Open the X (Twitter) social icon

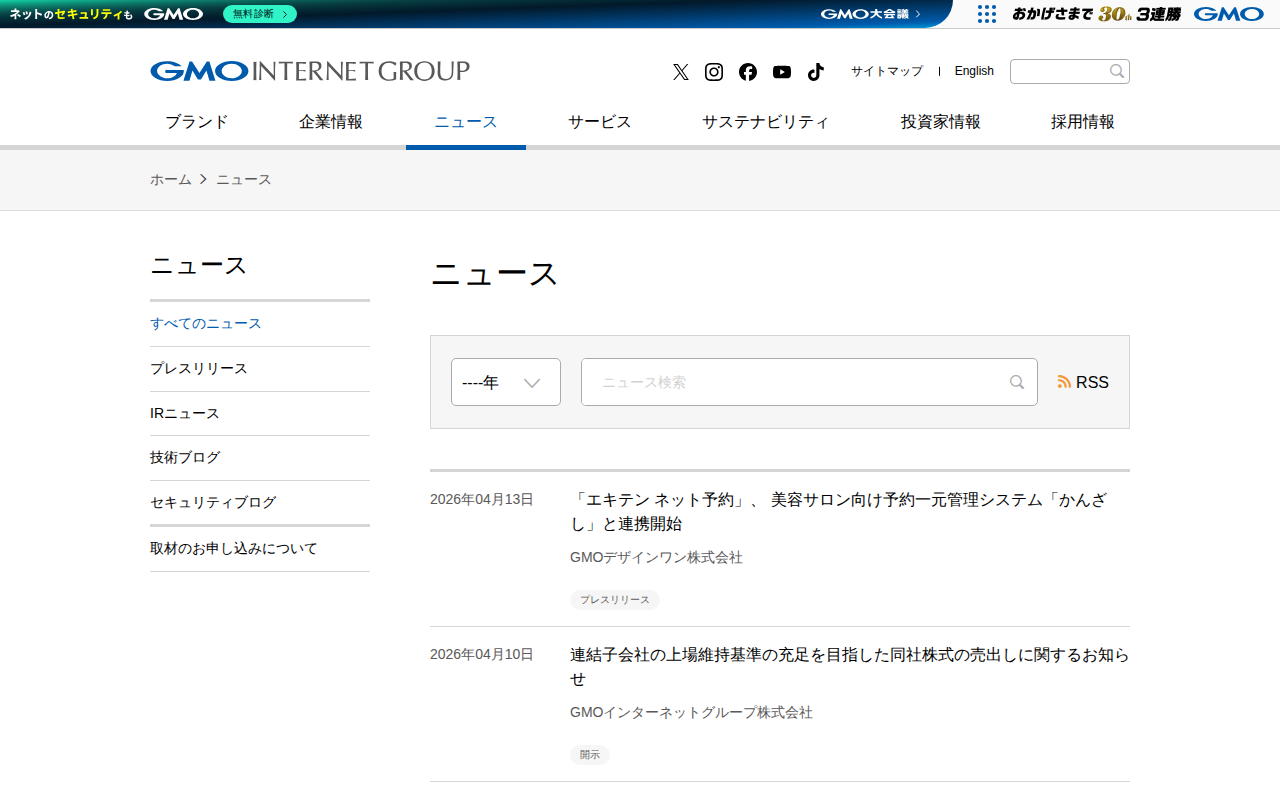681,72
